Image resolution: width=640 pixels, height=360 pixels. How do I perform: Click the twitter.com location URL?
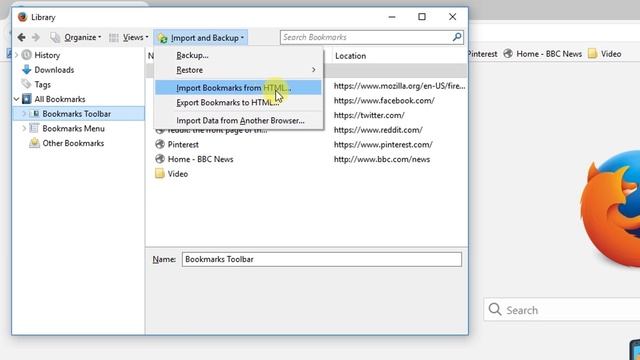(x=369, y=116)
